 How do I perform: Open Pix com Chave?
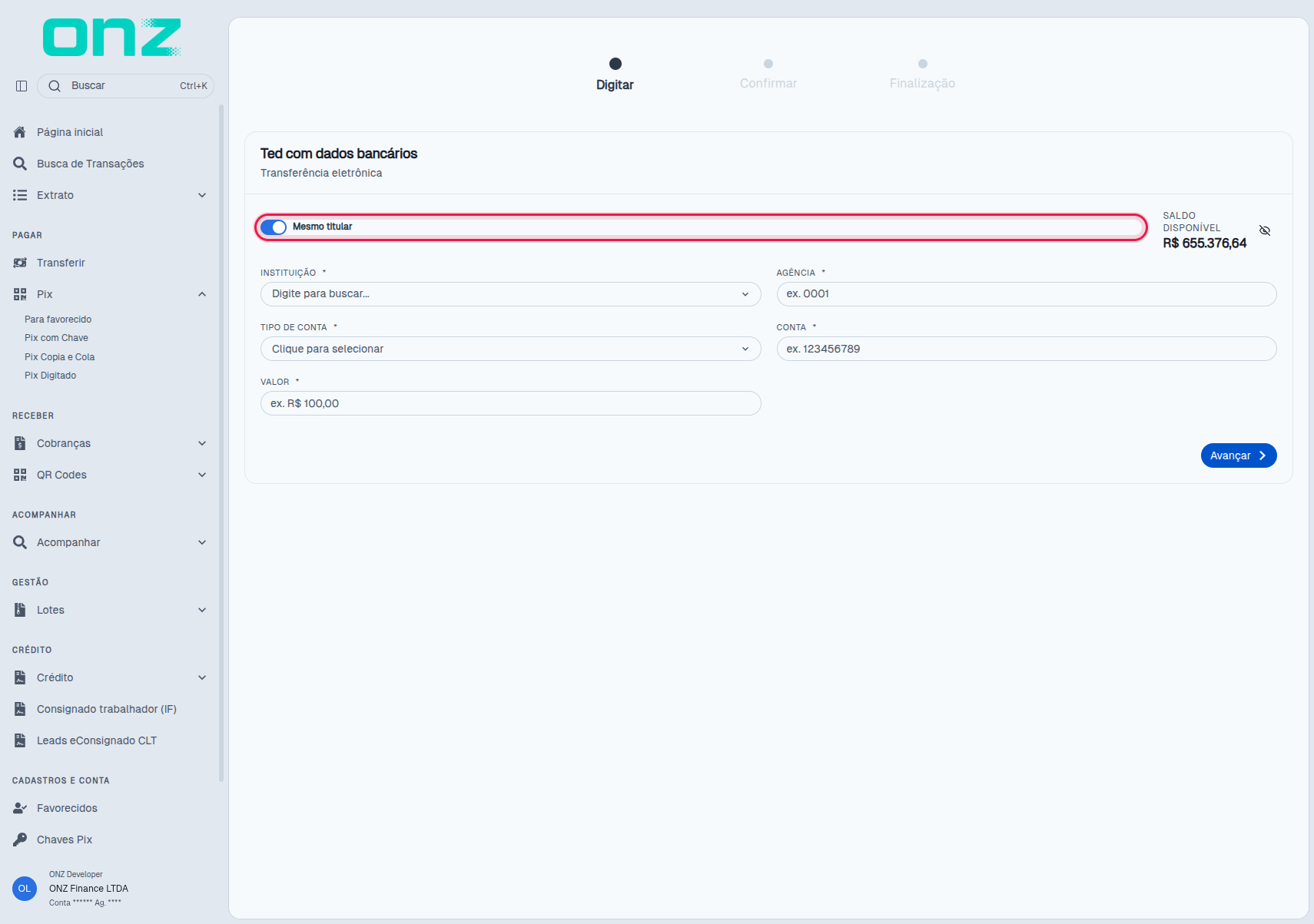coord(56,338)
